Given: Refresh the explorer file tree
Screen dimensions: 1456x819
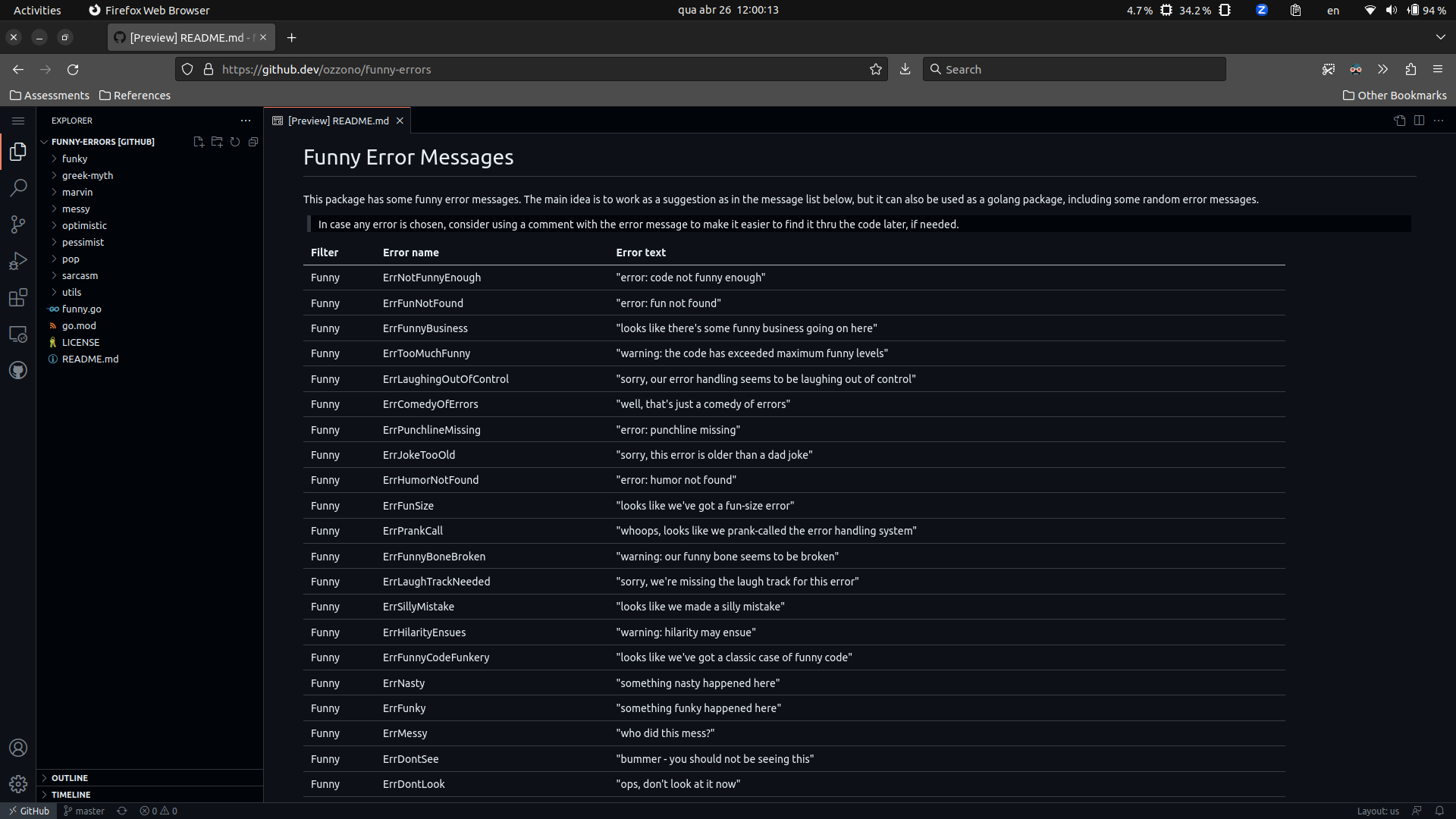Looking at the screenshot, I should tap(235, 142).
